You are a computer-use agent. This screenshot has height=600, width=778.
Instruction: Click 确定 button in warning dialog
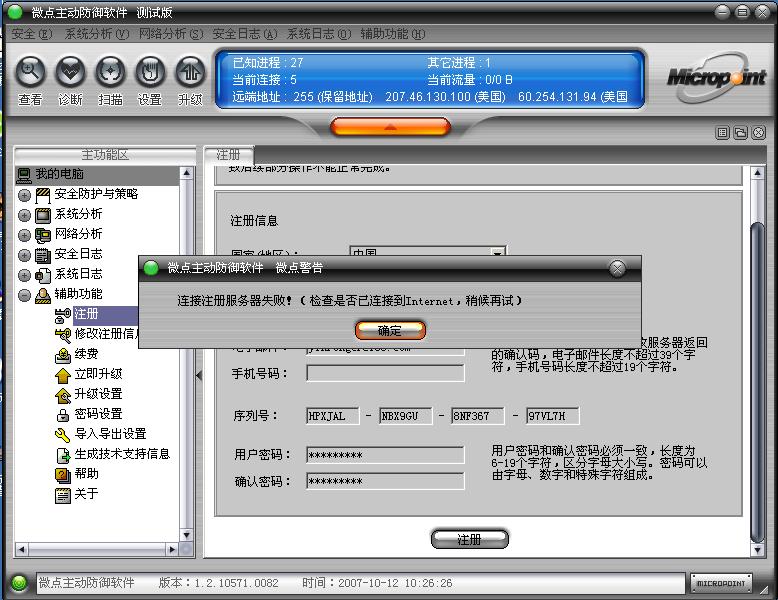(390, 330)
